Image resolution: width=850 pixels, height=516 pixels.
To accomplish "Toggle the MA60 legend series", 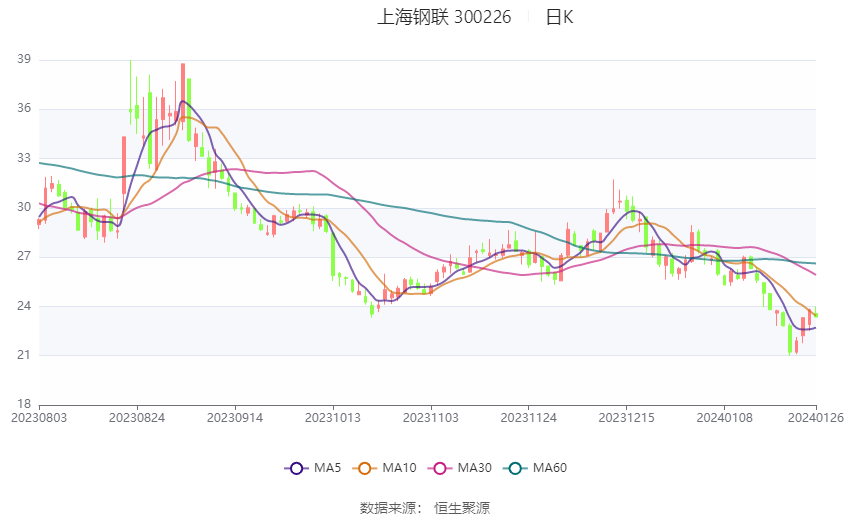I will 535,468.
